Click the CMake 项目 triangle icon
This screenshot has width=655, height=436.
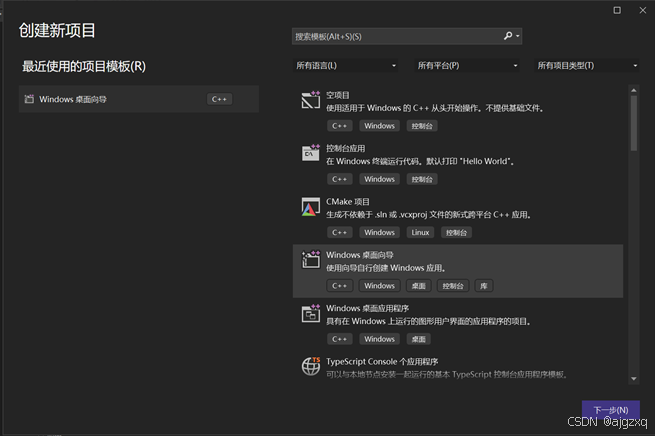310,207
